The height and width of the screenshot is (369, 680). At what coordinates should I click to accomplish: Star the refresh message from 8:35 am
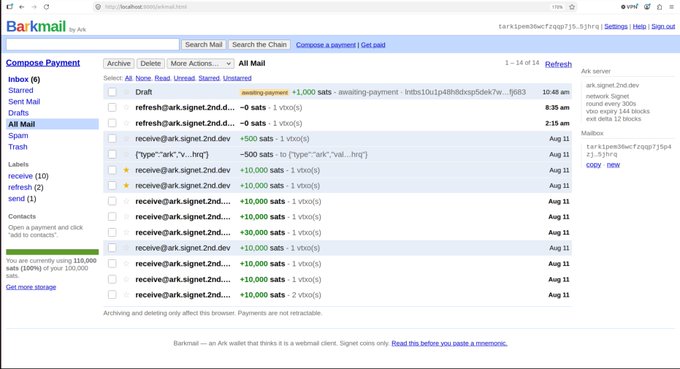click(x=126, y=108)
